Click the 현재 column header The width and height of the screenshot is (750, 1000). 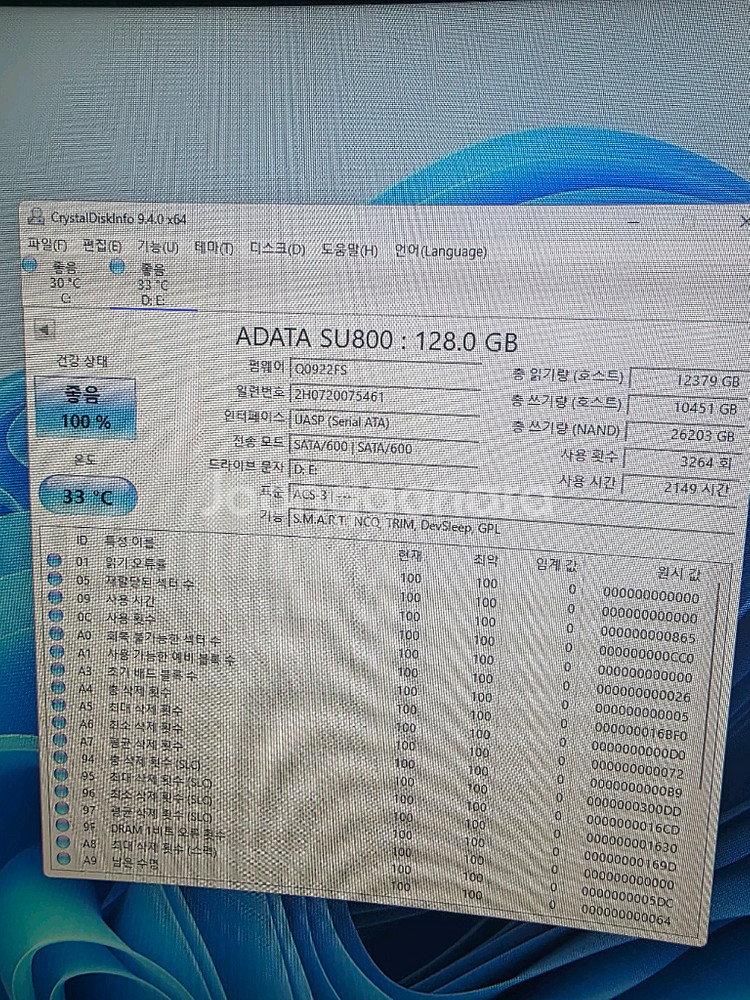(x=409, y=555)
